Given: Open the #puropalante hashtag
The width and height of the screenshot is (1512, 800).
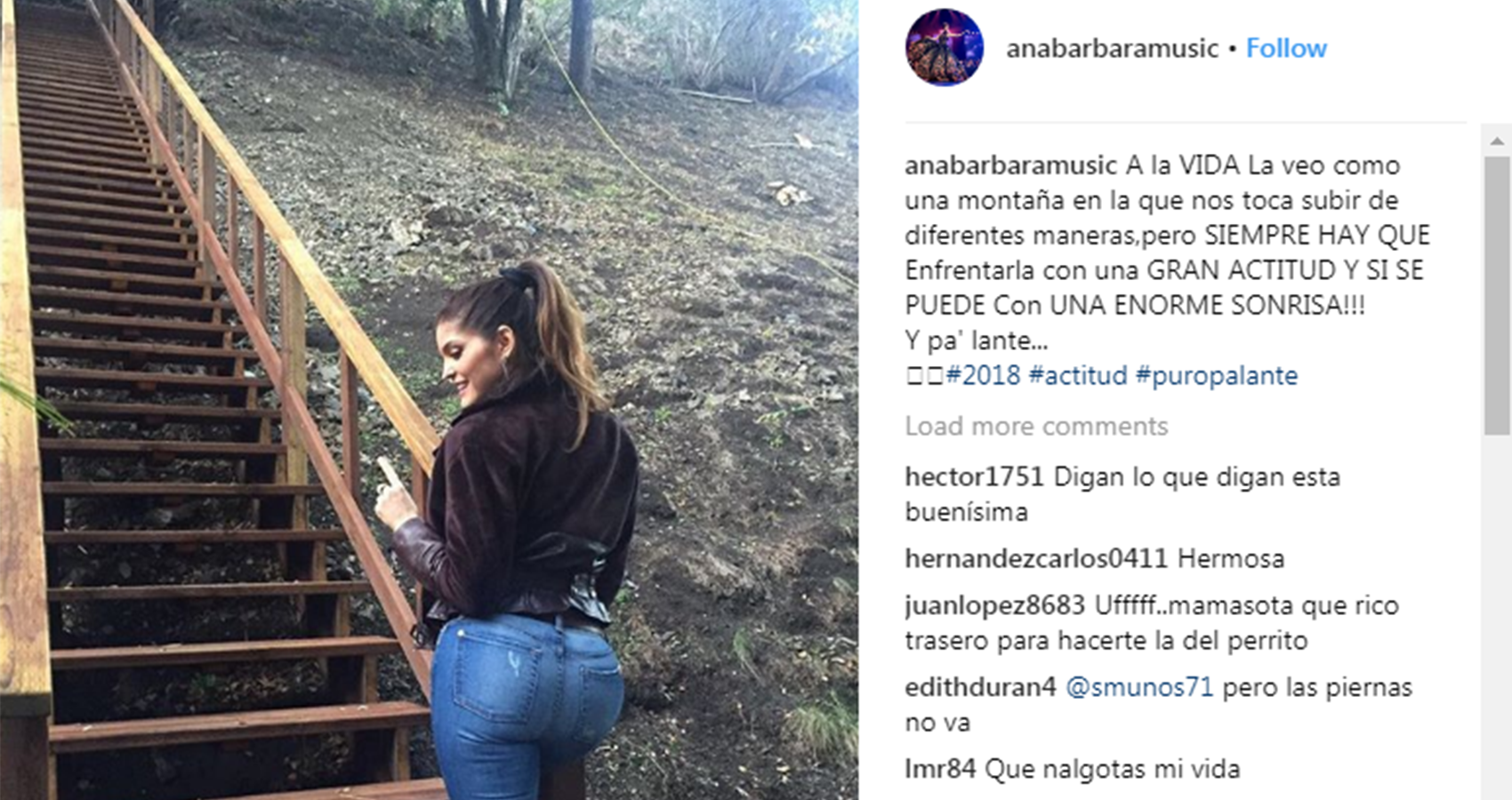Looking at the screenshot, I should [x=1217, y=375].
